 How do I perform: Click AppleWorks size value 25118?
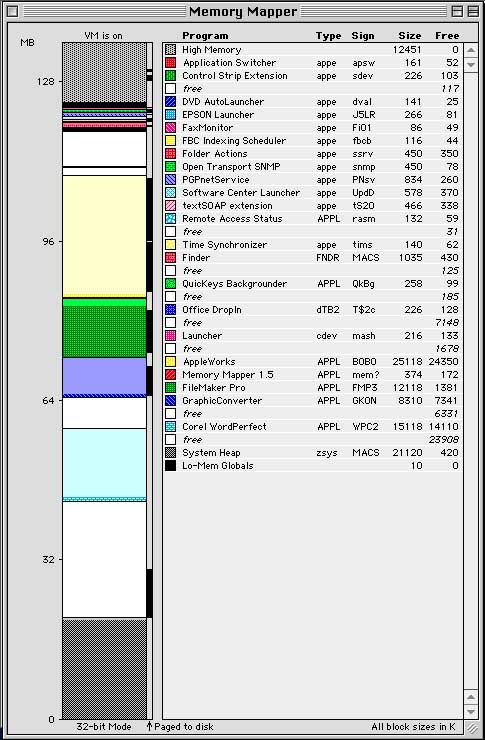tap(407, 362)
